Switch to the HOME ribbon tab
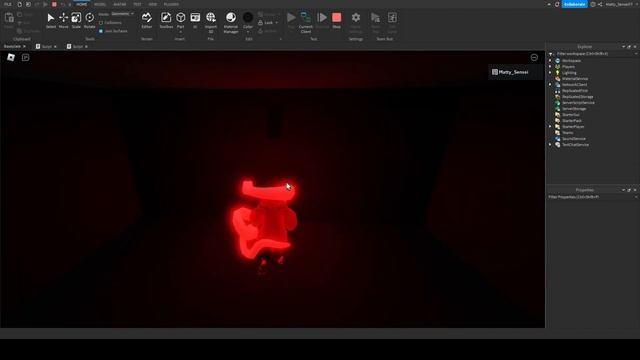 coord(82,4)
